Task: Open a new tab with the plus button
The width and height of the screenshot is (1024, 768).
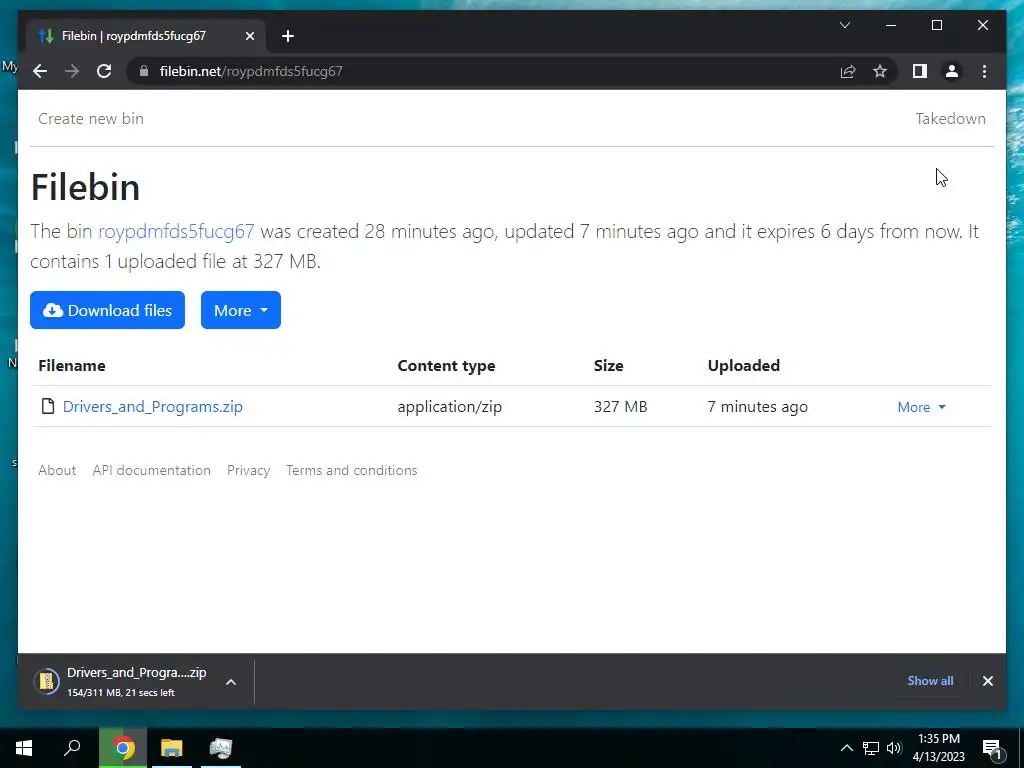Action: (288, 36)
